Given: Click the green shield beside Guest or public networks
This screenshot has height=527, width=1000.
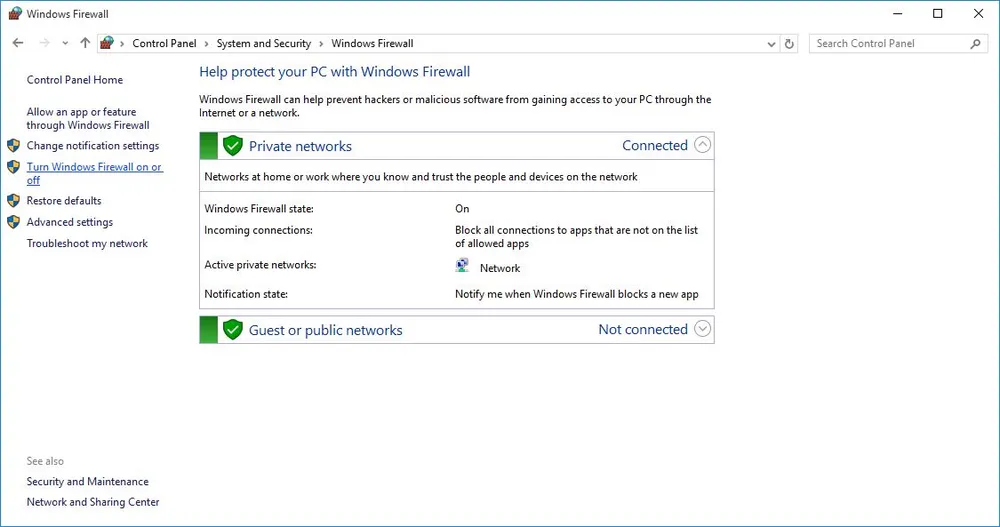Looking at the screenshot, I should 233,330.
